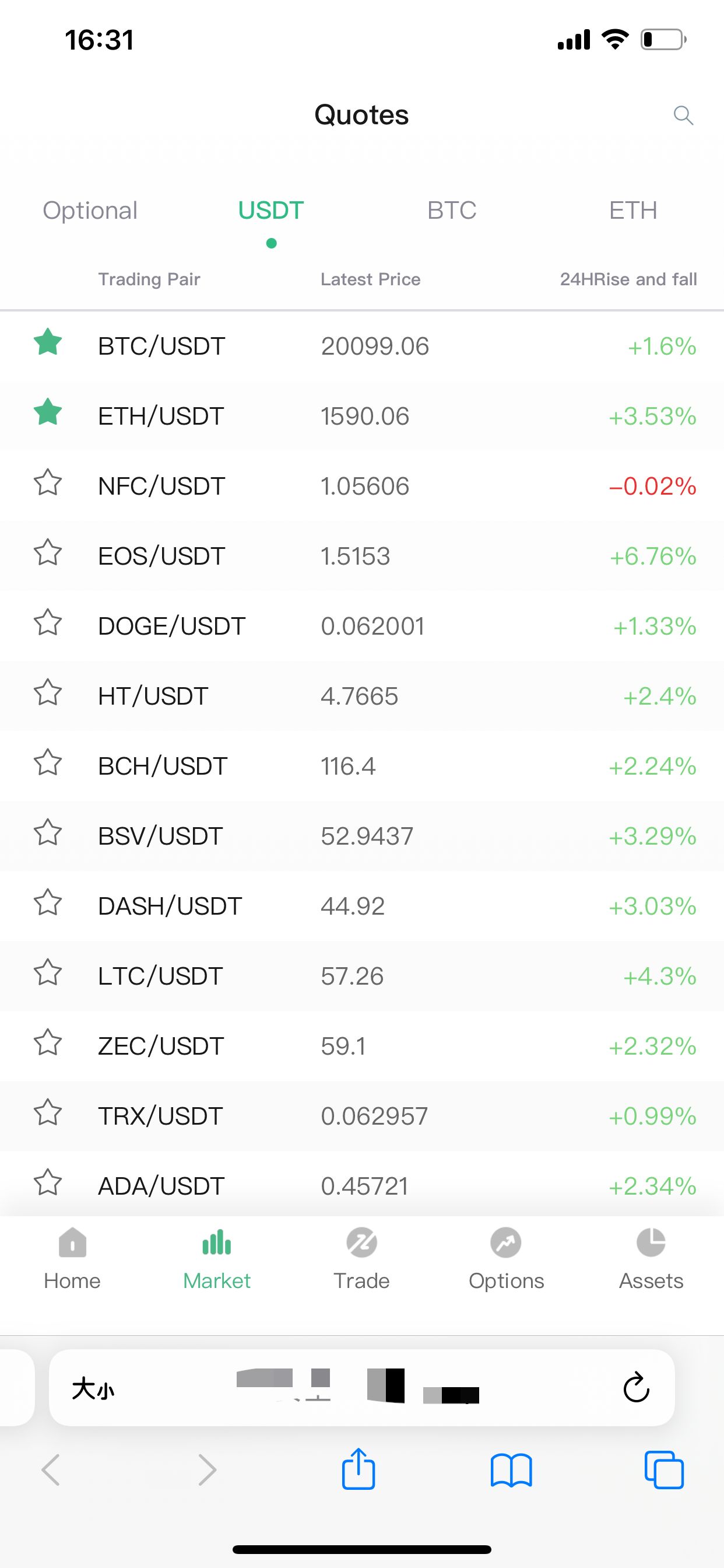Image resolution: width=724 pixels, height=1568 pixels.
Task: Open text size 大小 page menu
Action: pyautogui.click(x=93, y=1389)
